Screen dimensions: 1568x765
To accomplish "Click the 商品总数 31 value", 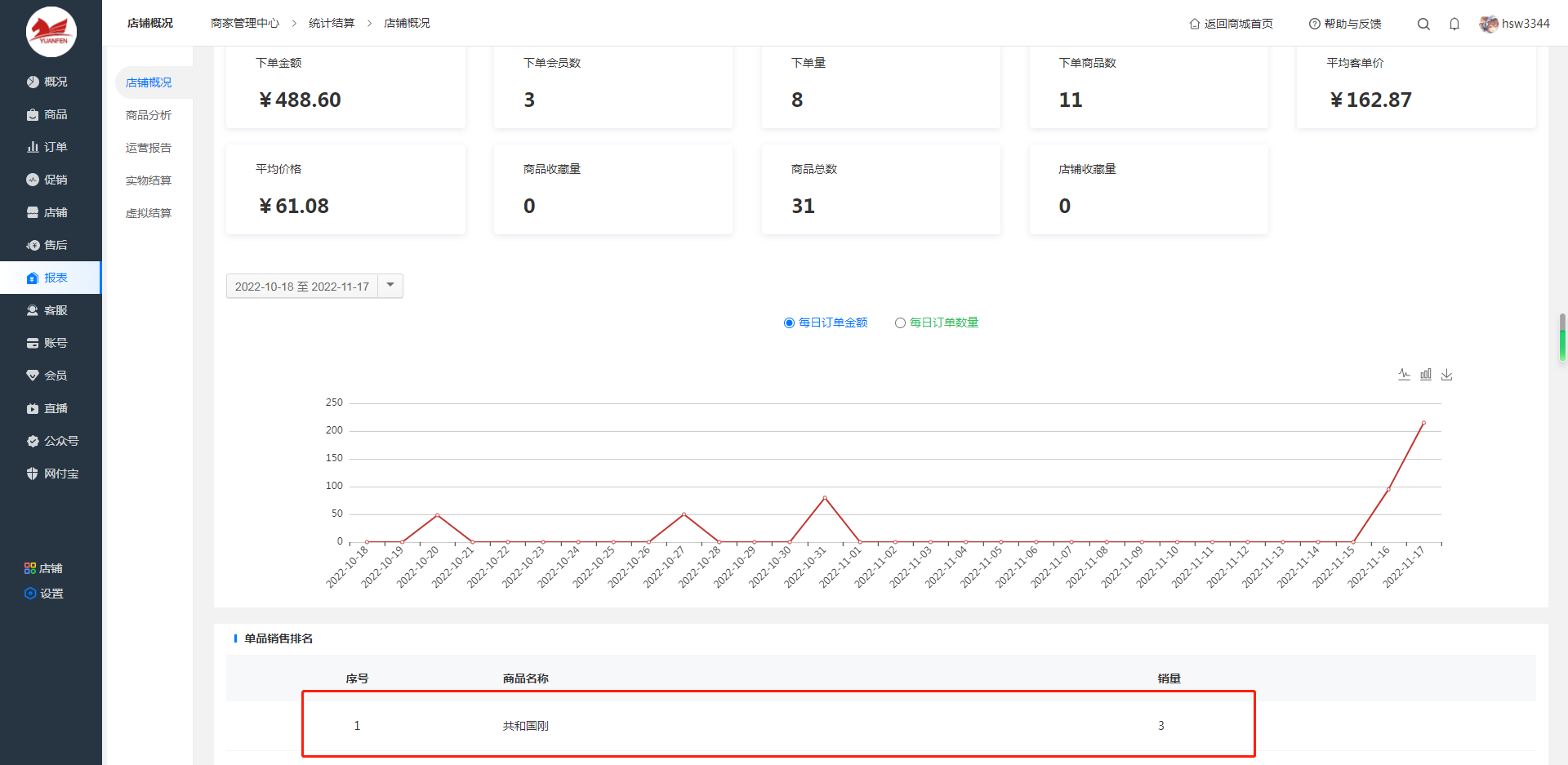I will coord(803,206).
